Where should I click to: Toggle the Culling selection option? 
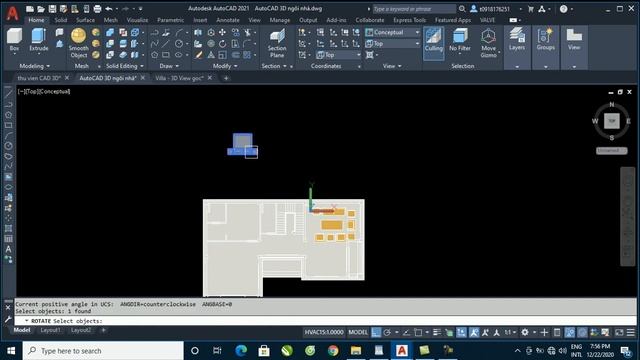[x=433, y=43]
